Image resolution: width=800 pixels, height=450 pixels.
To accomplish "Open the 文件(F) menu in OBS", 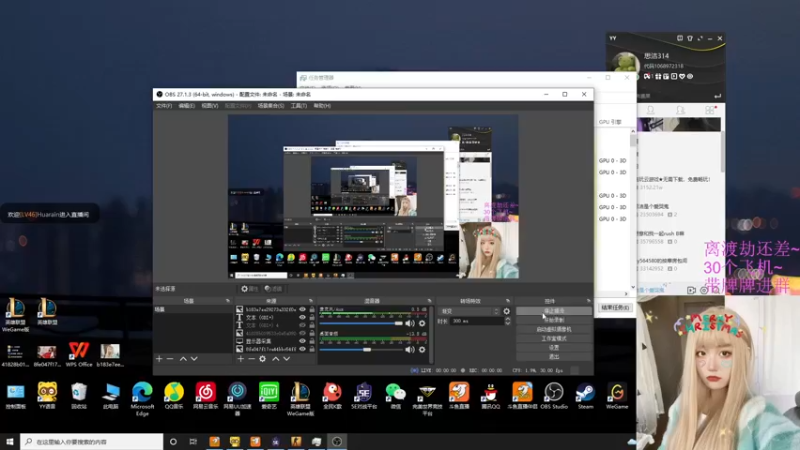I will [x=164, y=106].
